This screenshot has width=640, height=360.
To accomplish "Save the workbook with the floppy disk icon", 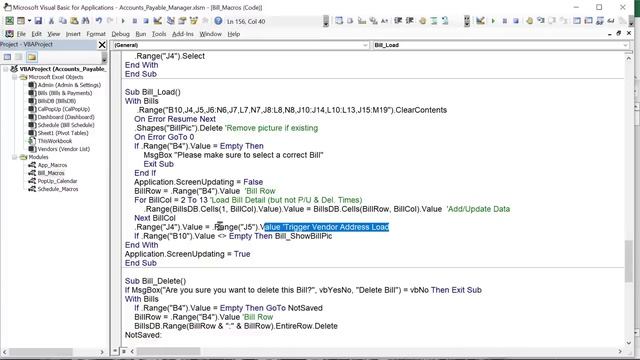I will pos(38,21).
